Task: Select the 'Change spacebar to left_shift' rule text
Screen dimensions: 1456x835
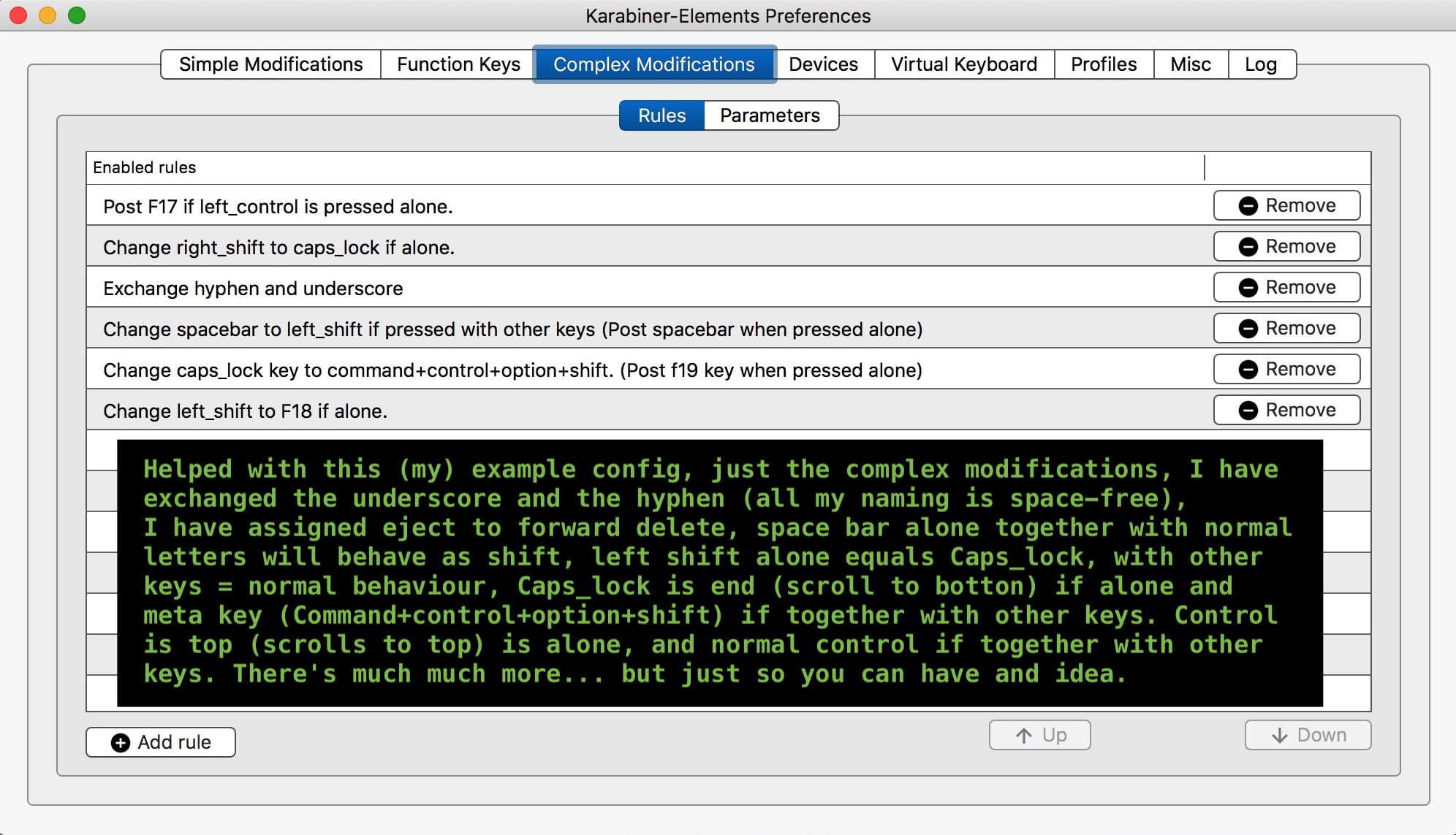Action: point(512,329)
